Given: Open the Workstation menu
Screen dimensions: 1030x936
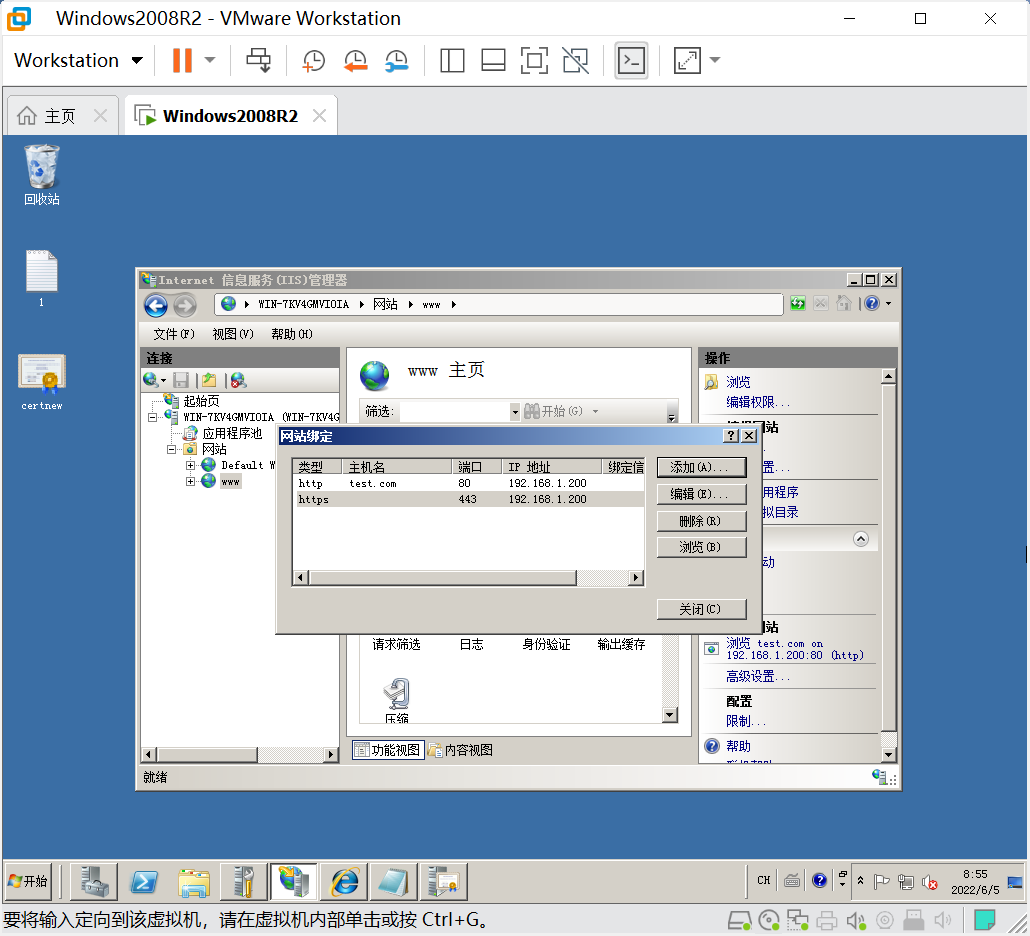Looking at the screenshot, I should (78, 60).
